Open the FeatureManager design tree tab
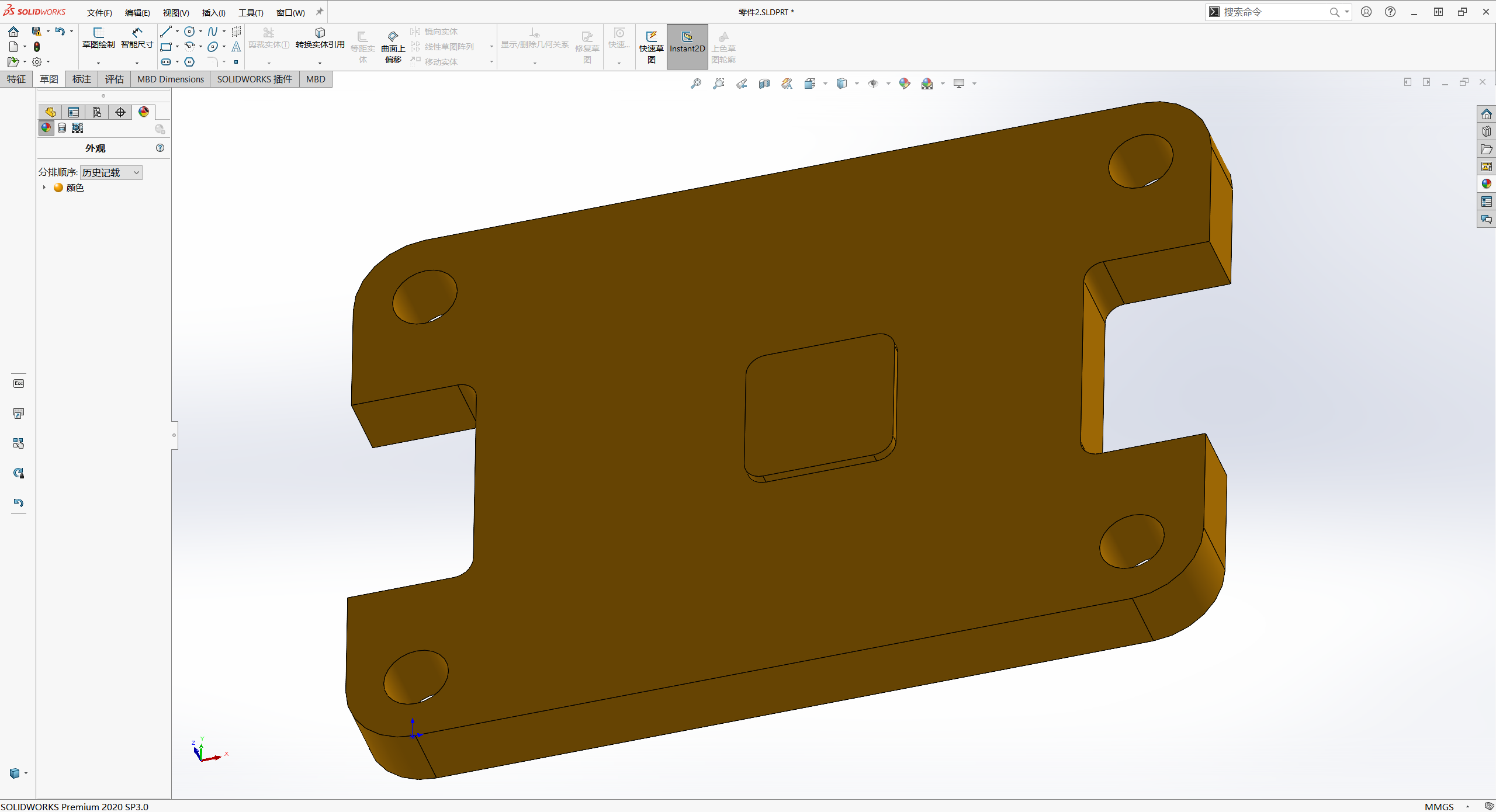The height and width of the screenshot is (812, 1496). click(50, 112)
